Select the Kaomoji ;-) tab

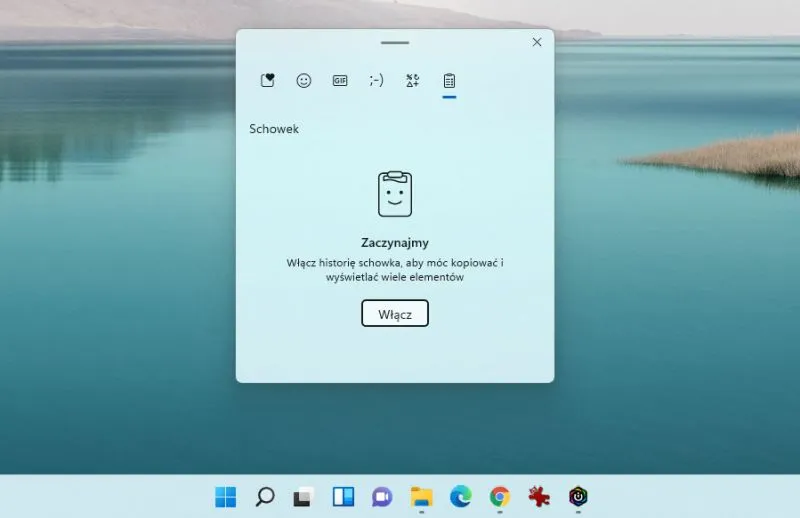(376, 81)
